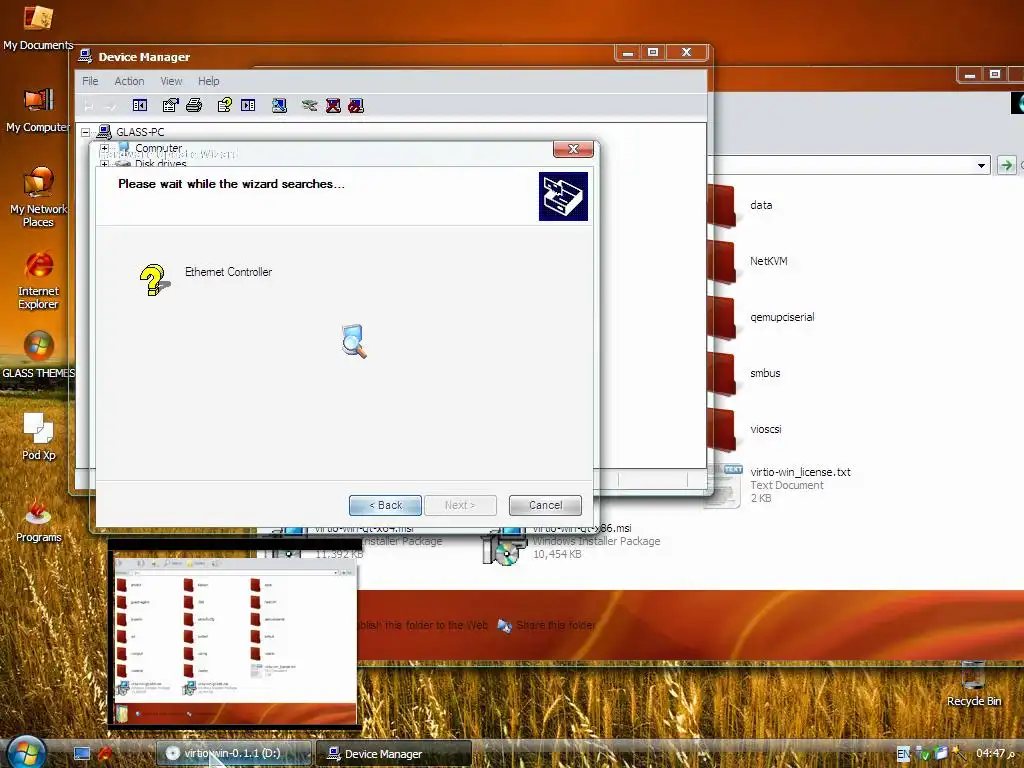Minimize the Device Manager window

tap(628, 52)
